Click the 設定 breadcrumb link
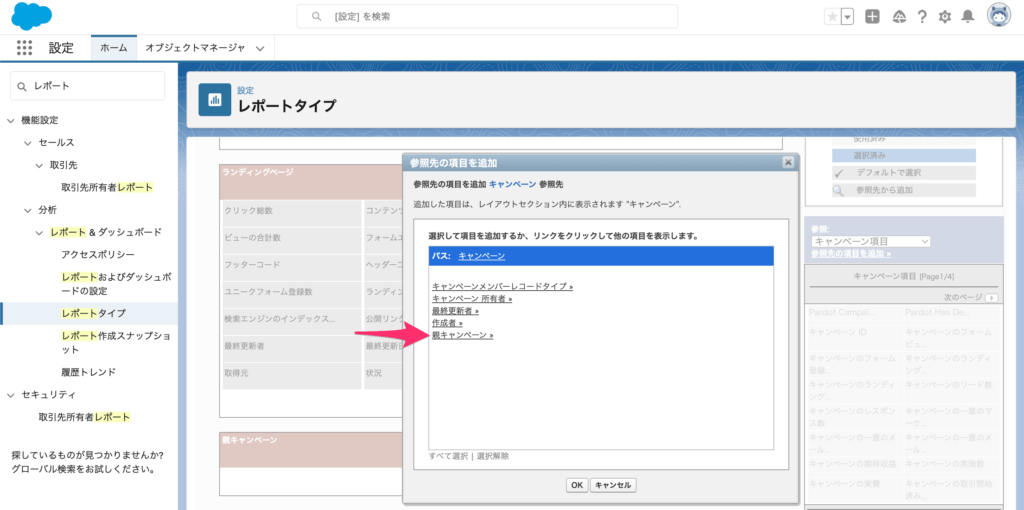1024x510 pixels. [246, 90]
